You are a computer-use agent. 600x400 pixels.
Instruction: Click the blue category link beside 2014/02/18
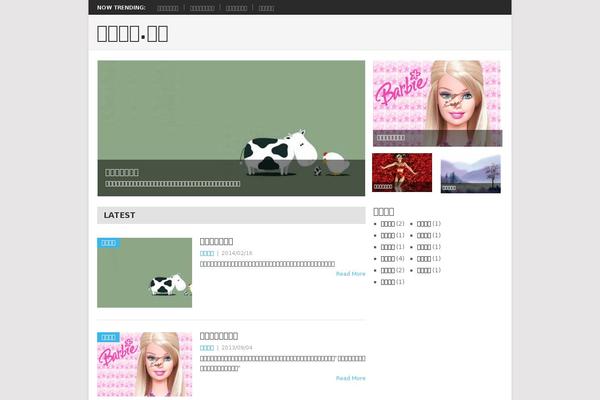point(207,253)
